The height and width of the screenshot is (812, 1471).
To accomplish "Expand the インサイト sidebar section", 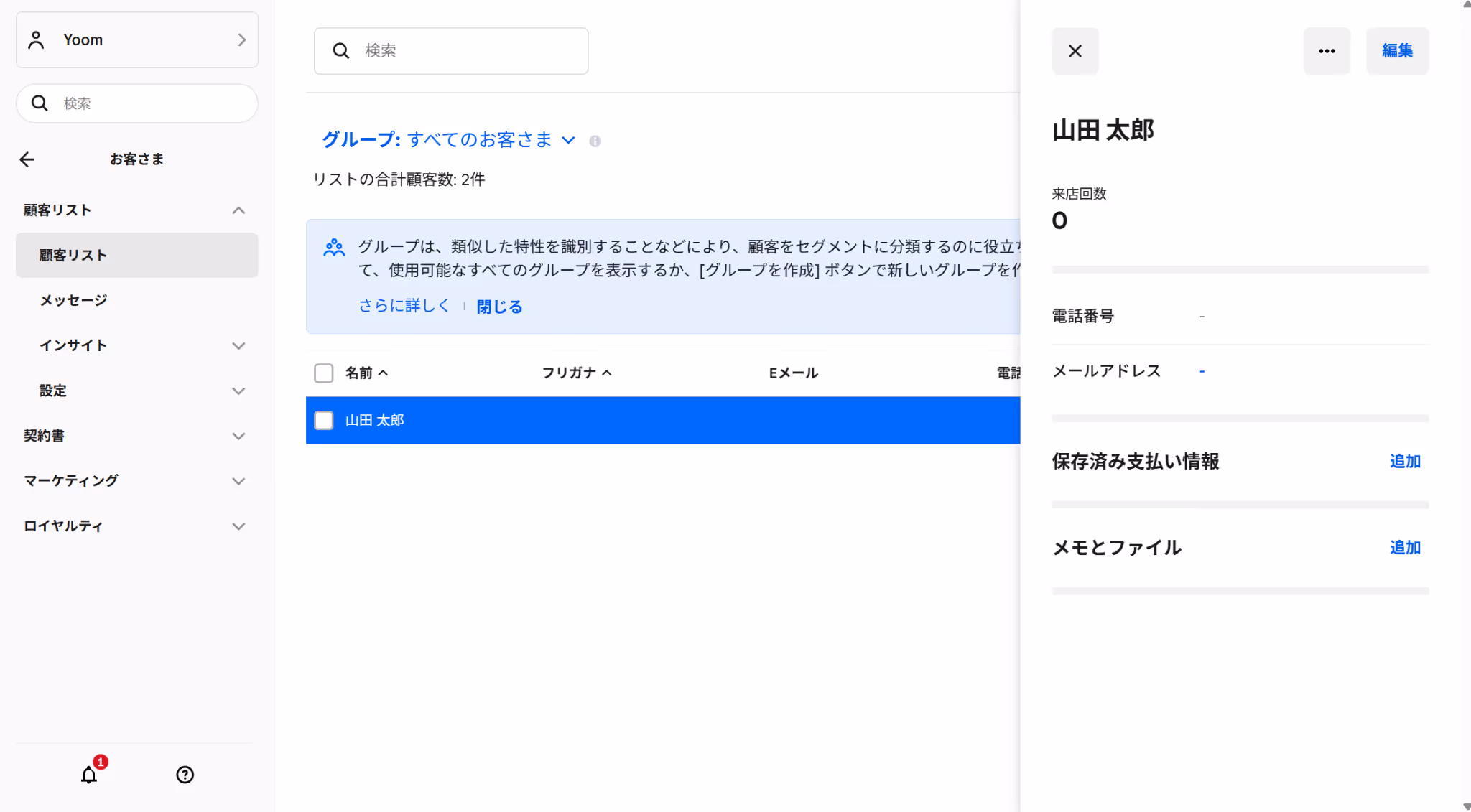I will coord(238,346).
